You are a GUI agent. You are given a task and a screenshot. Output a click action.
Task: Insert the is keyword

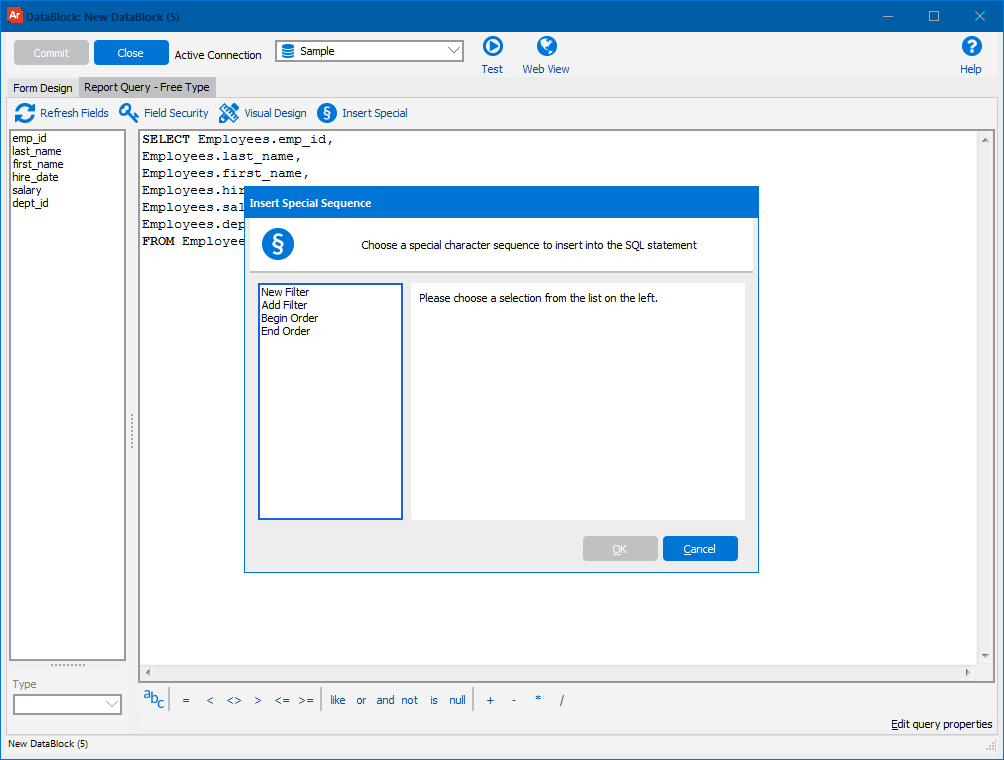click(433, 700)
